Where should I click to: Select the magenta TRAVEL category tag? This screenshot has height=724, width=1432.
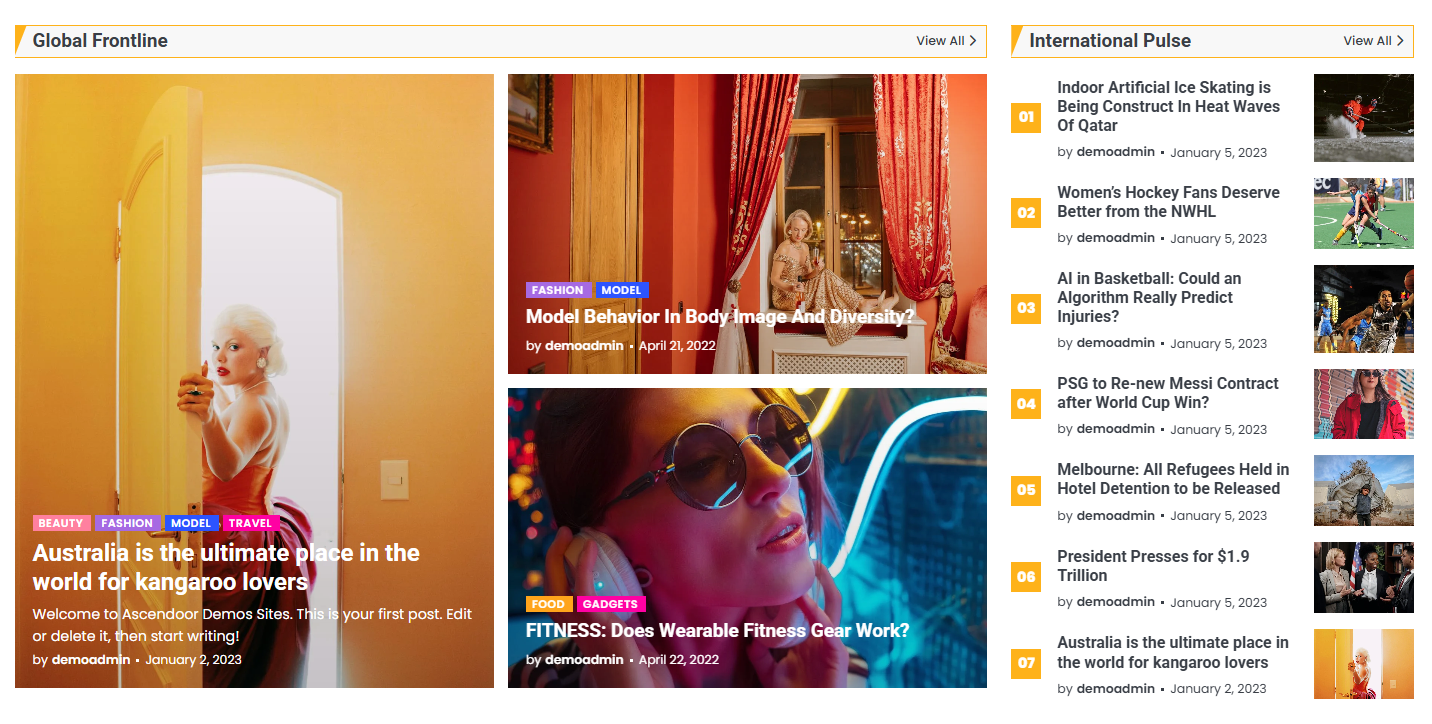250,523
